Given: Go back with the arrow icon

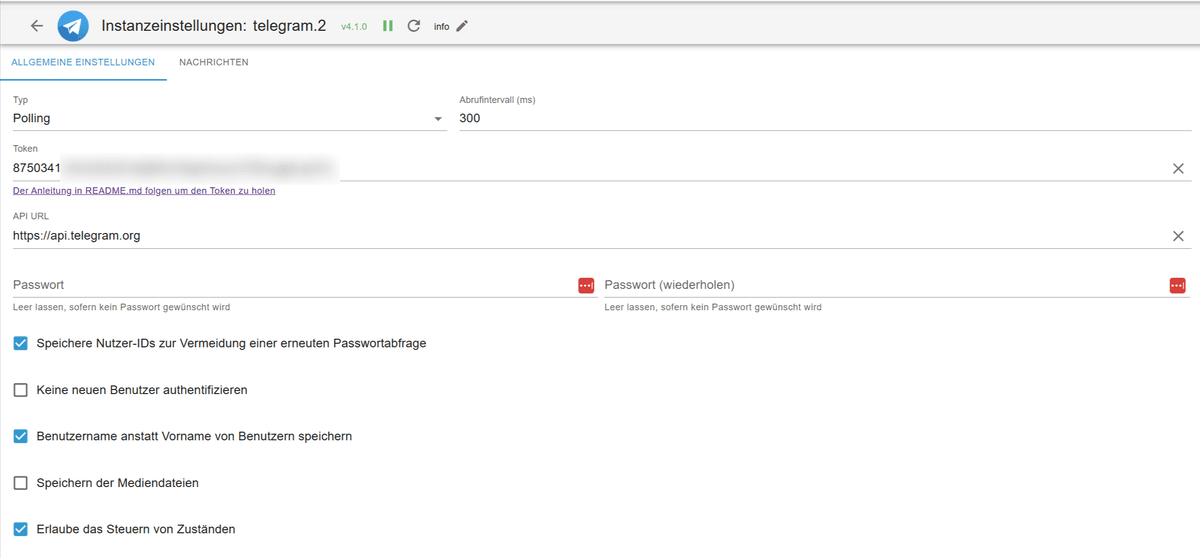Looking at the screenshot, I should [37, 26].
